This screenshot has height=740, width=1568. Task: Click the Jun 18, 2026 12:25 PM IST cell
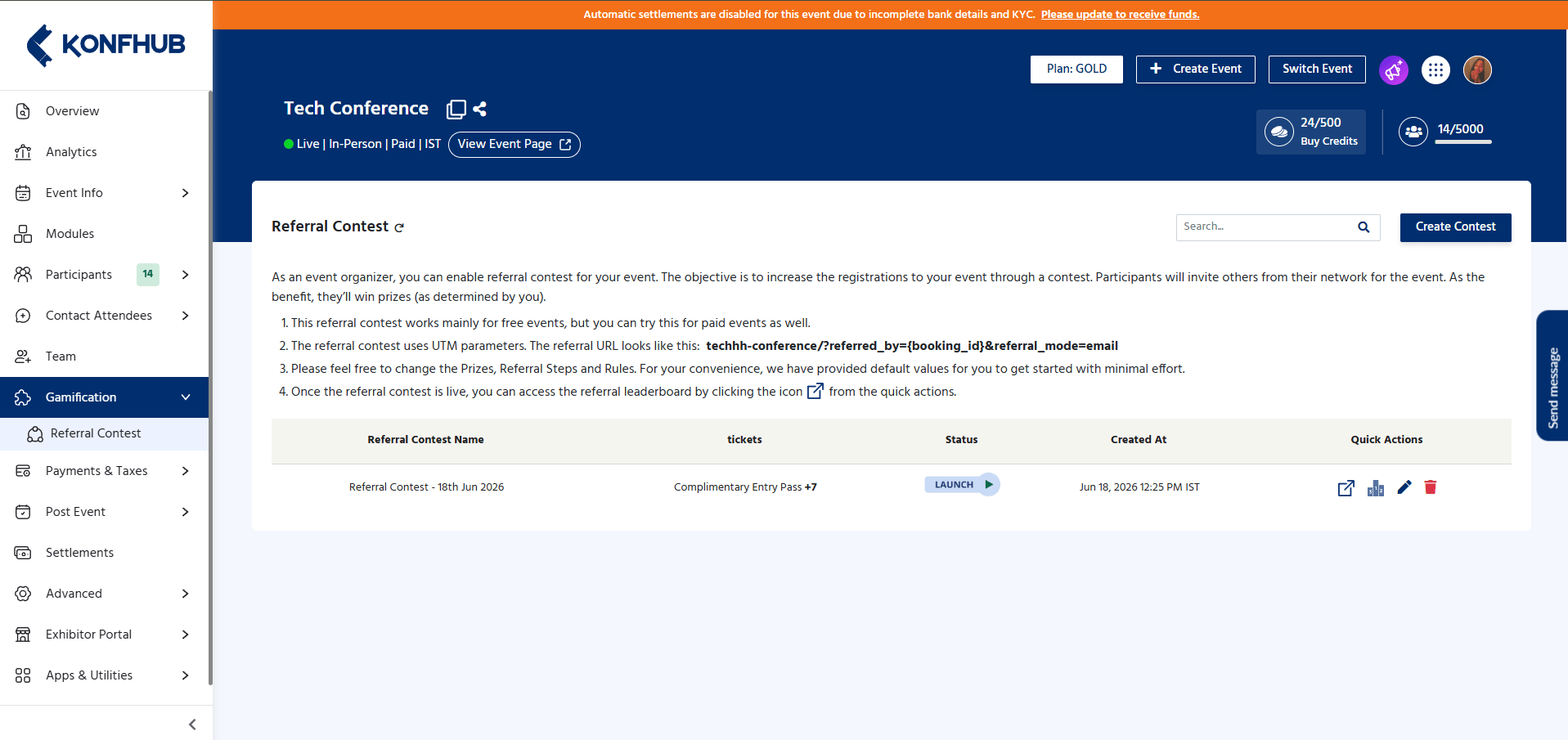coord(1139,487)
